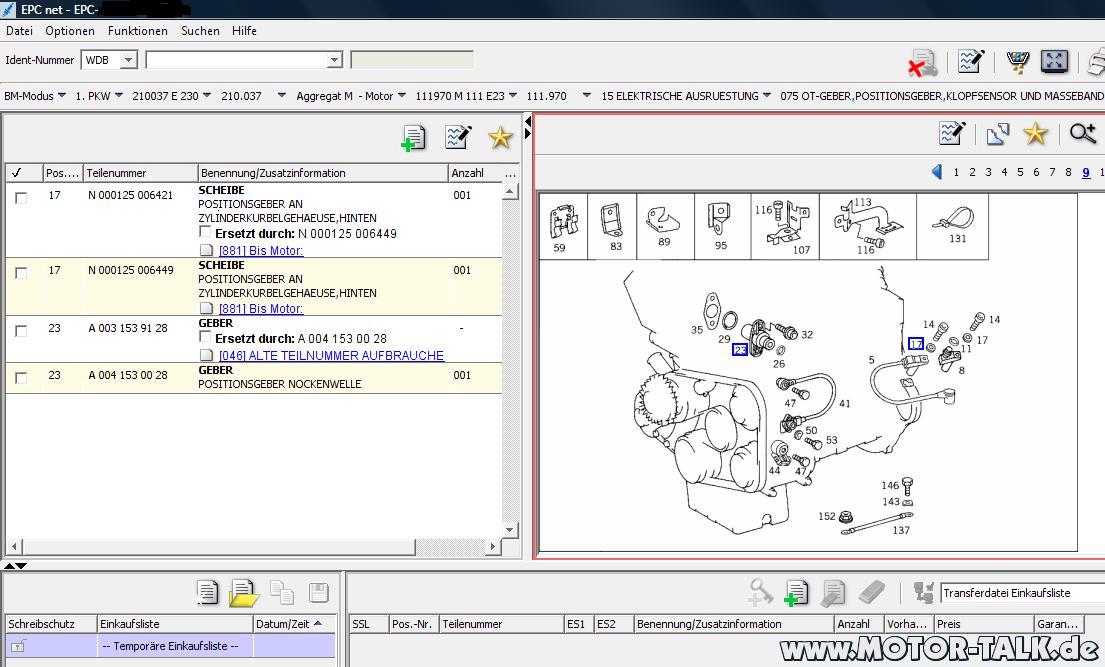Switch to image page 9
The image size is (1105, 667).
click(x=1086, y=172)
